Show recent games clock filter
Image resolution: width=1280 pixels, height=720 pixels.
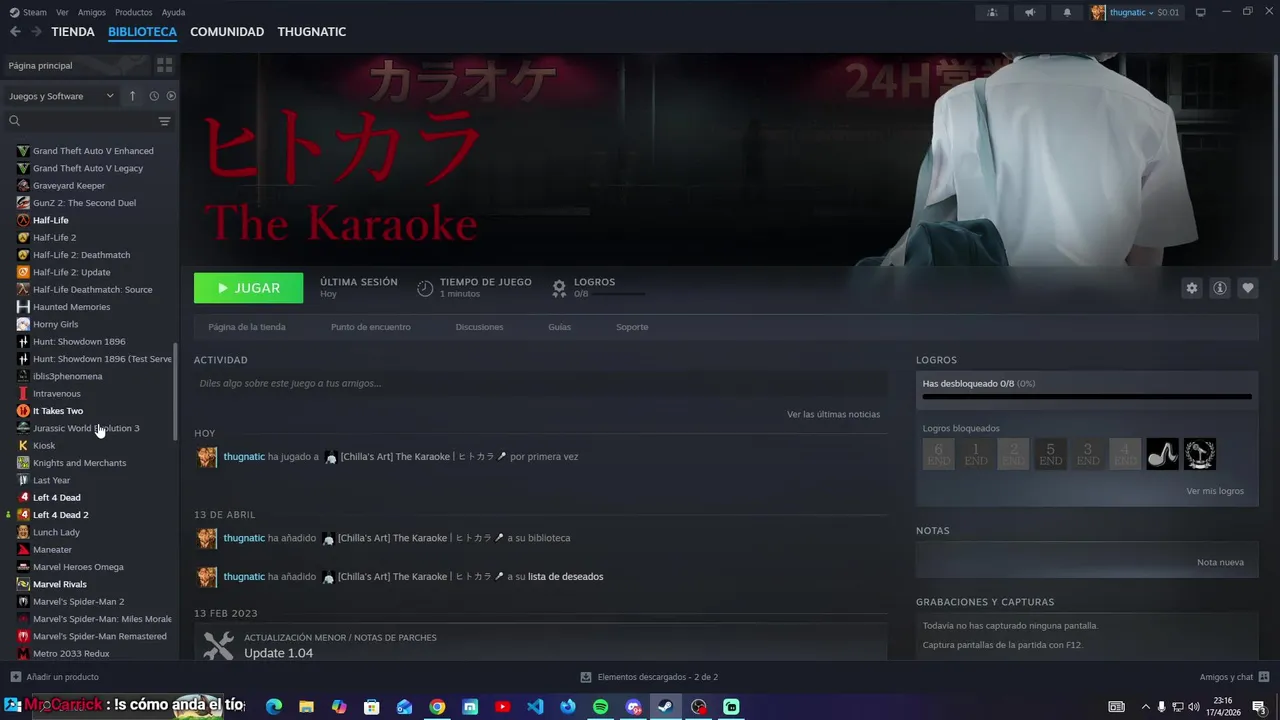(154, 96)
